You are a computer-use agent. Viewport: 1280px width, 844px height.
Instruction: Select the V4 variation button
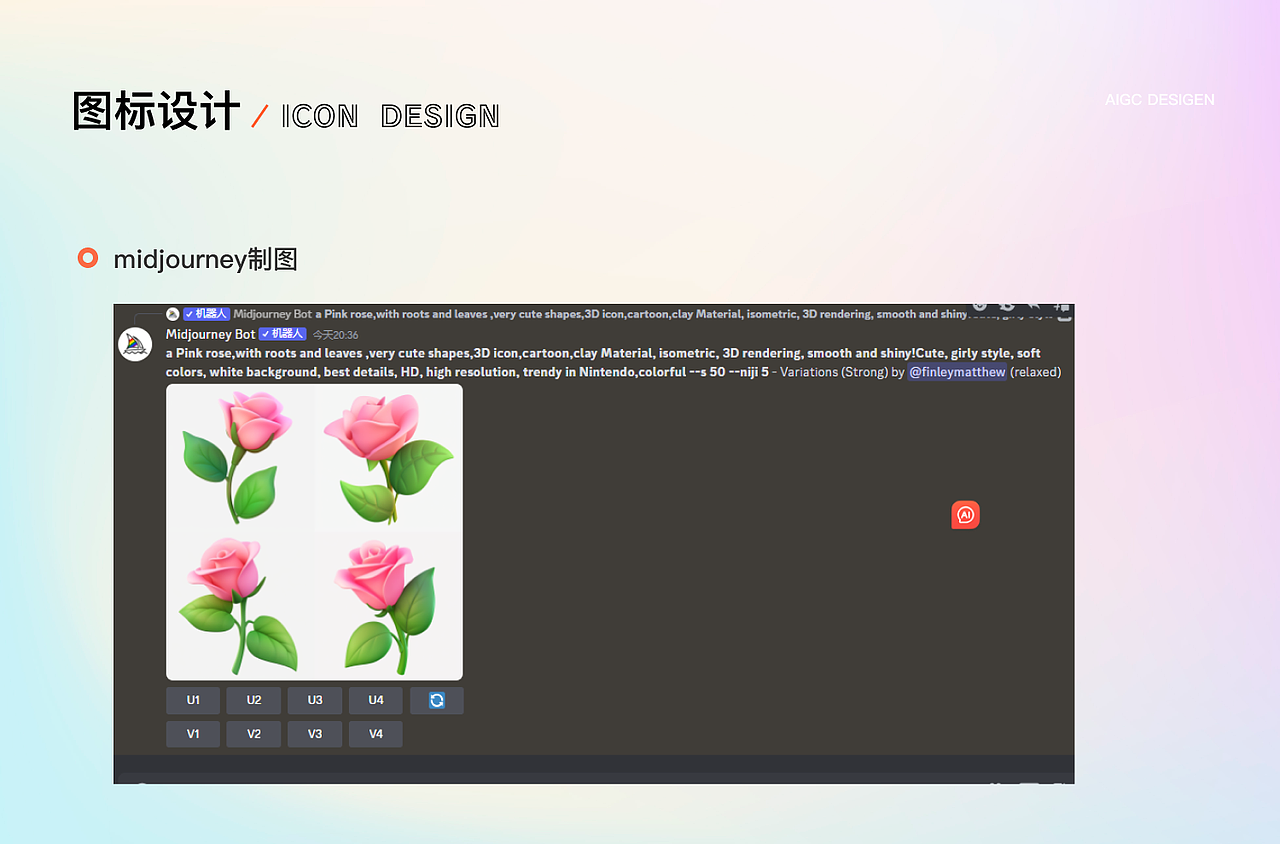click(x=376, y=734)
